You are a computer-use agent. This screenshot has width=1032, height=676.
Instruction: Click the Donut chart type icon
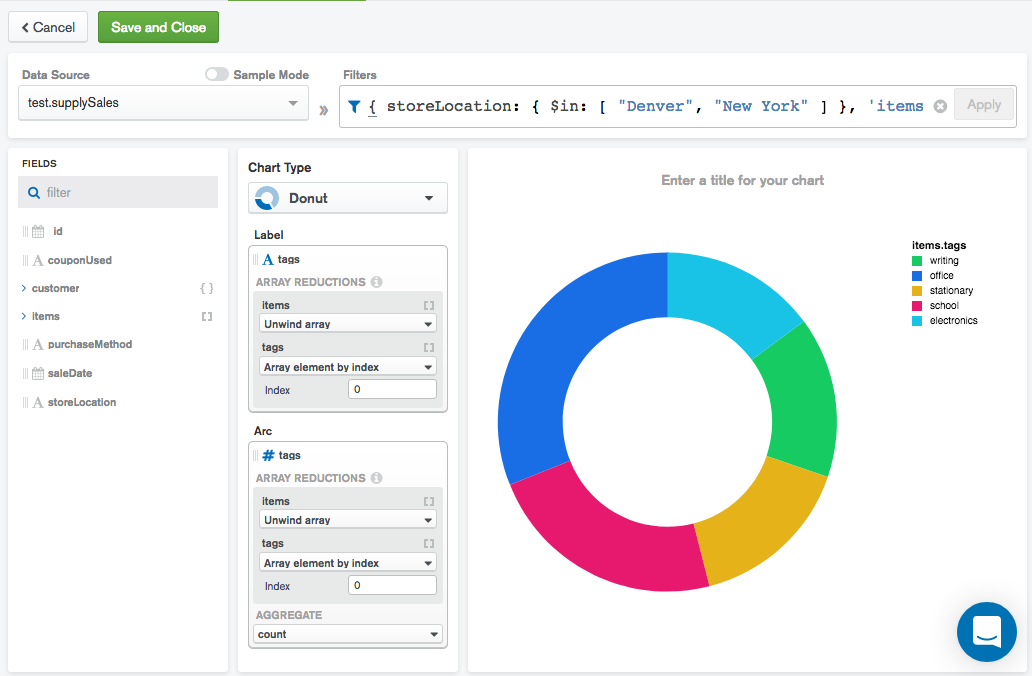pos(266,197)
